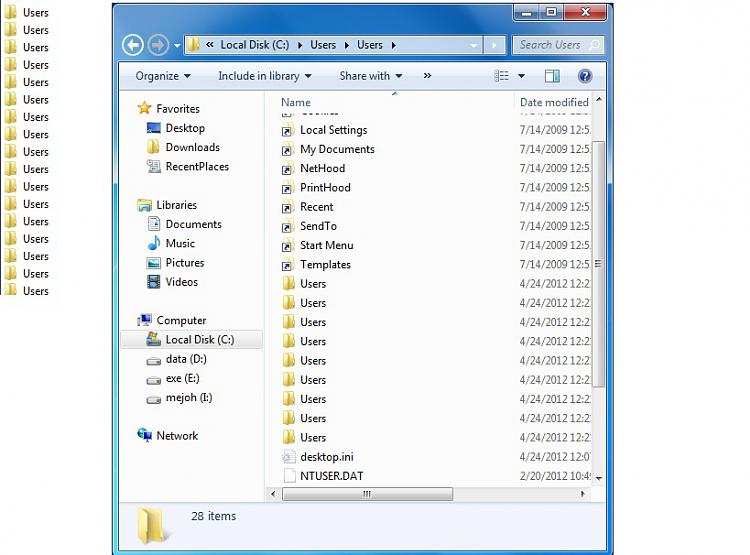
Task: Click the Videos library film icon
Action: click(154, 282)
